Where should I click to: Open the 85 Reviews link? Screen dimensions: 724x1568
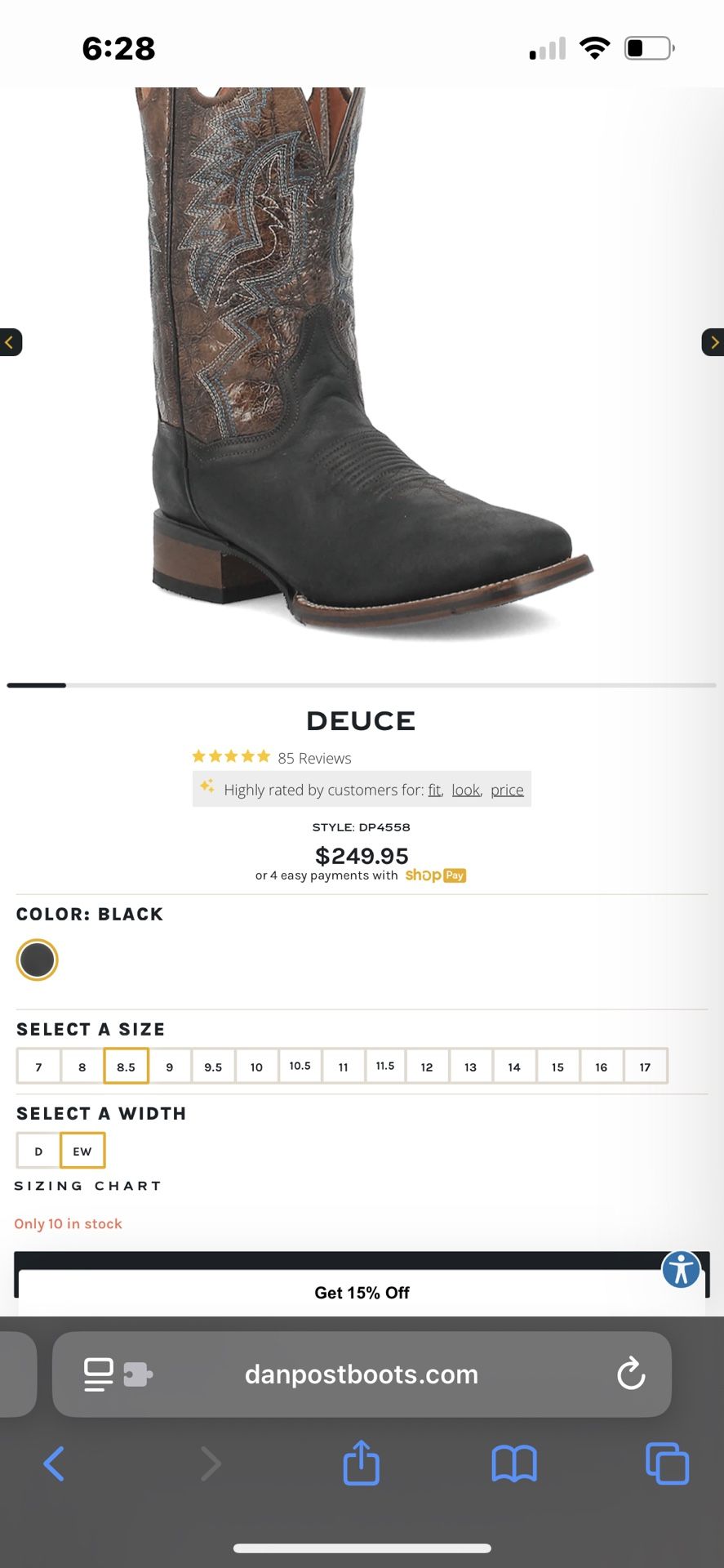coord(313,758)
